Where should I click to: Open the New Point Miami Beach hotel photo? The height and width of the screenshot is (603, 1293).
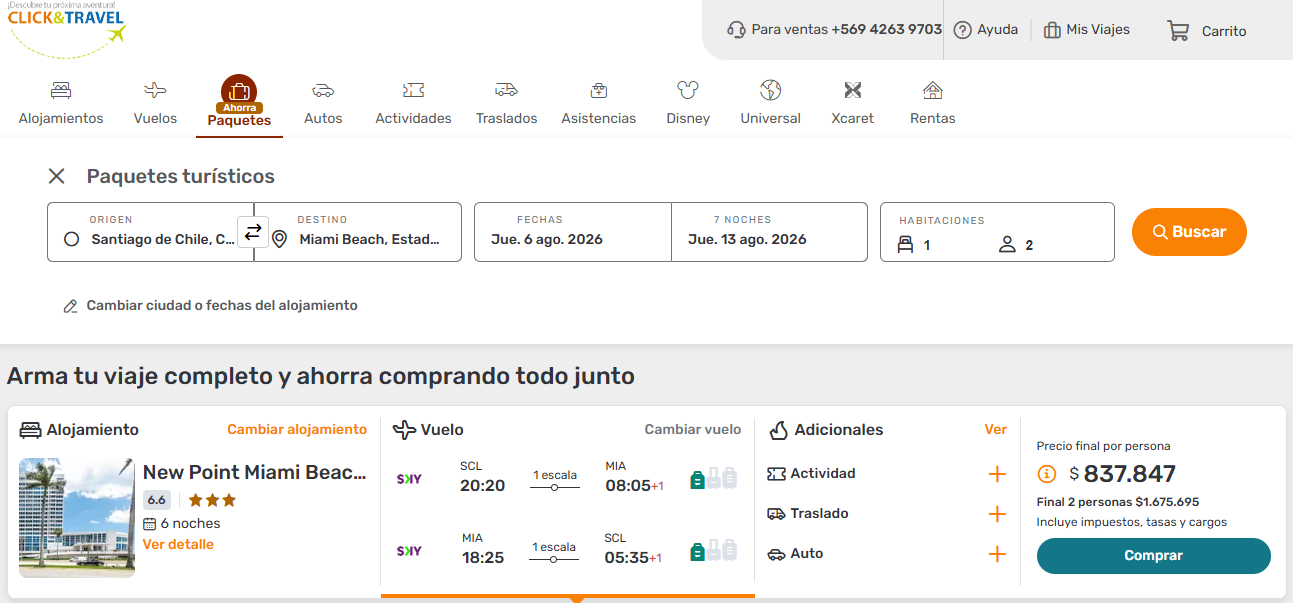(76, 518)
